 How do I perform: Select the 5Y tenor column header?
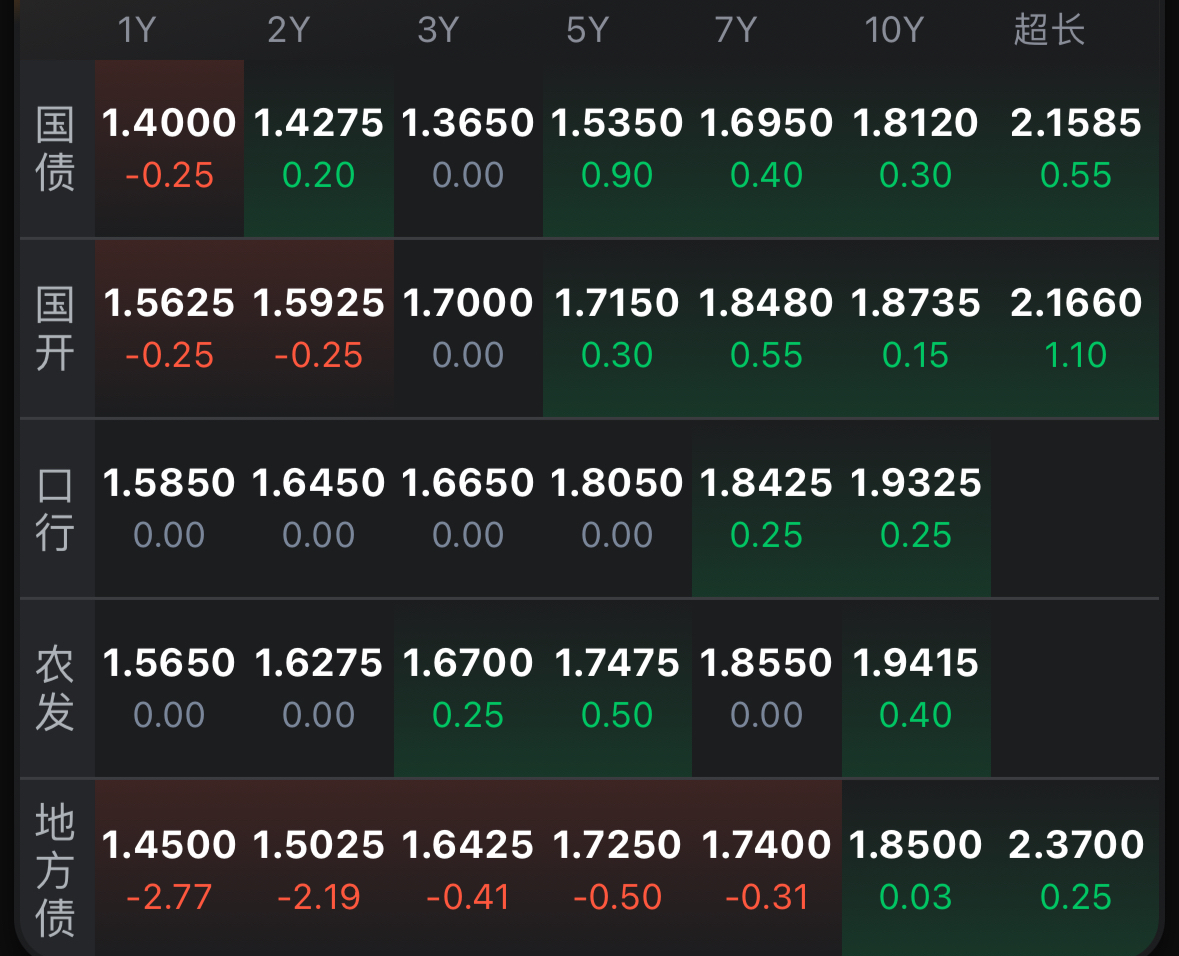(587, 30)
